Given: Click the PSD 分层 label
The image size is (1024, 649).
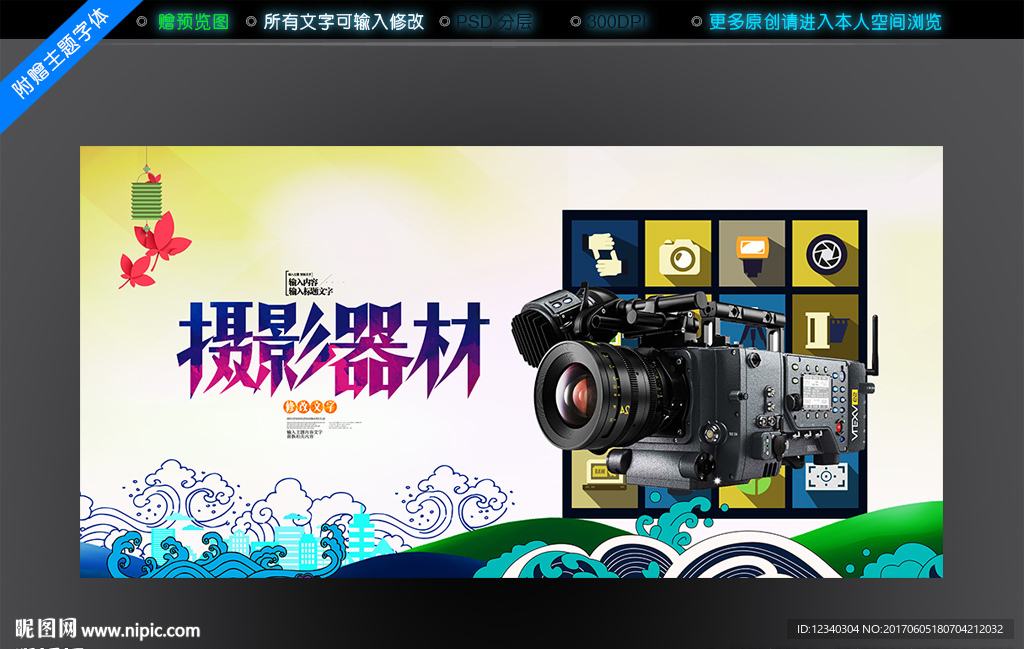Looking at the screenshot, I should click(494, 22).
